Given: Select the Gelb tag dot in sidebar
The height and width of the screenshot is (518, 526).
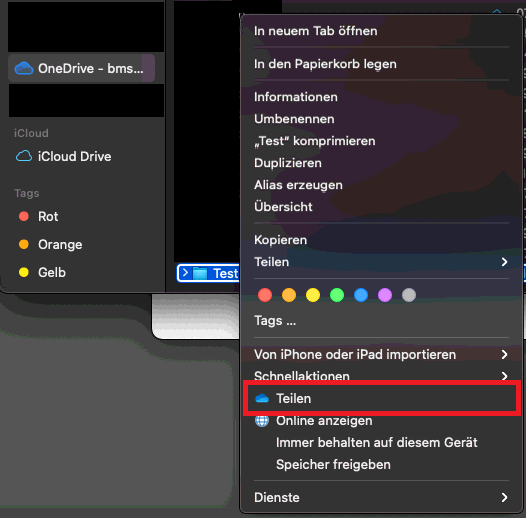Looking at the screenshot, I should (x=24, y=272).
